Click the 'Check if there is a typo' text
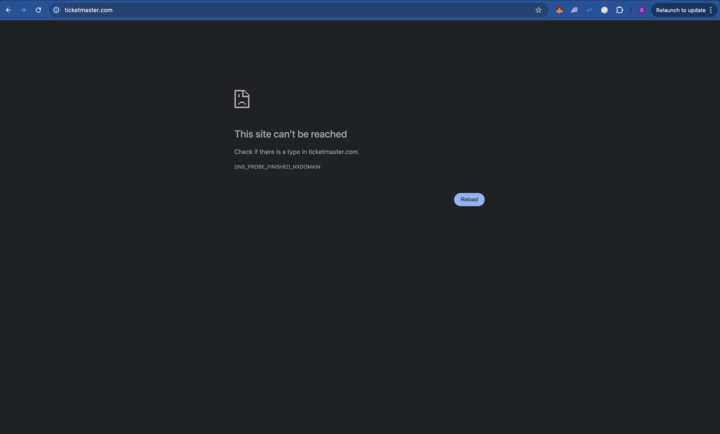The image size is (720, 434). coord(297,152)
